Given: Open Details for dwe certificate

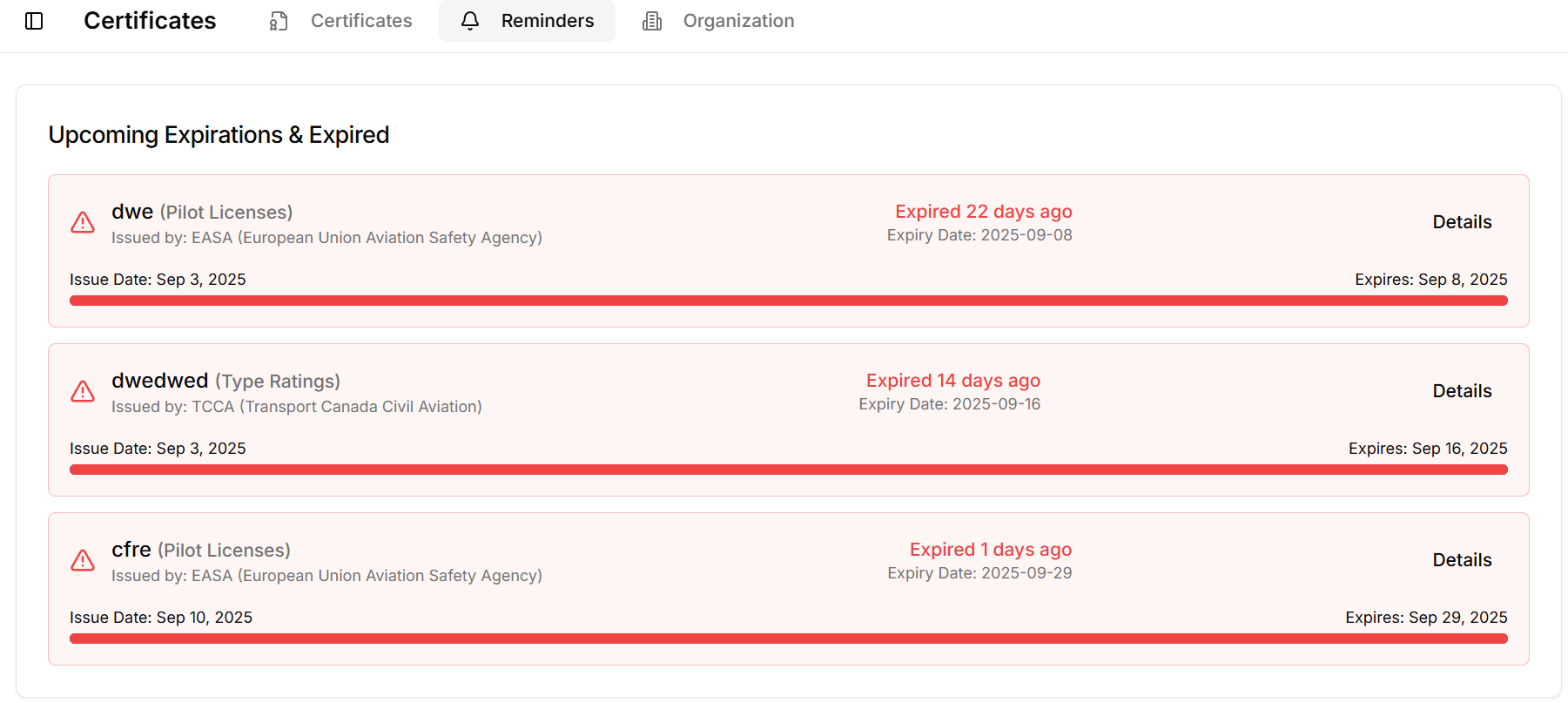Looking at the screenshot, I should tap(1463, 222).
